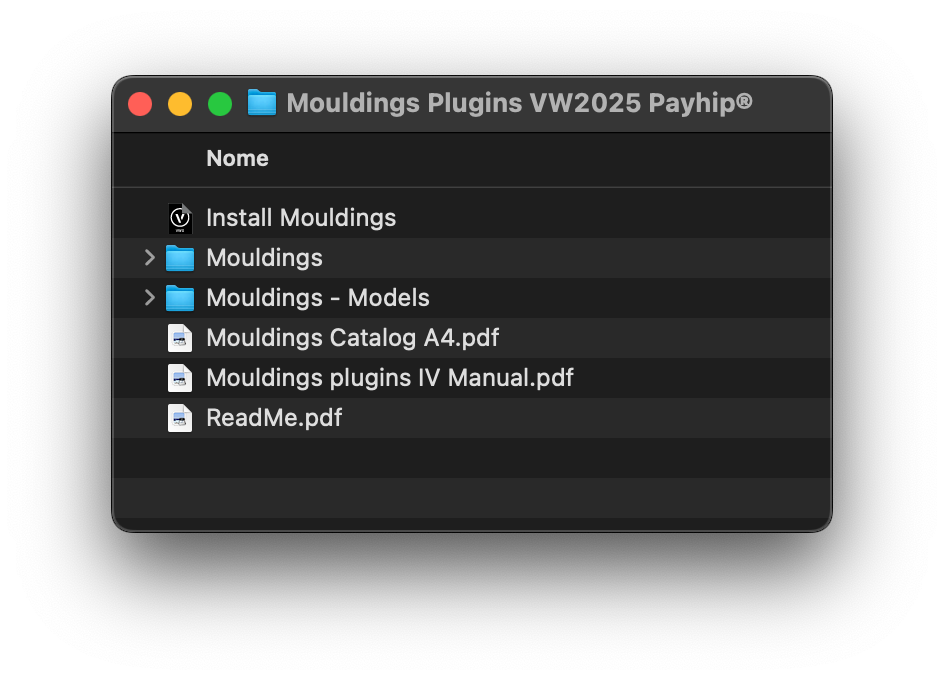Sort files by clicking the Nome column header
Screen dimensions: 944x680
tap(237, 158)
